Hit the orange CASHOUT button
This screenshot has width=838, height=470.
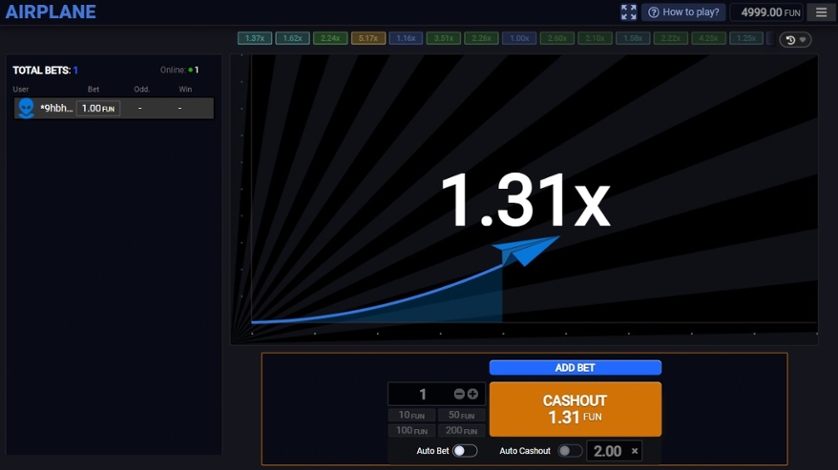tap(575, 408)
